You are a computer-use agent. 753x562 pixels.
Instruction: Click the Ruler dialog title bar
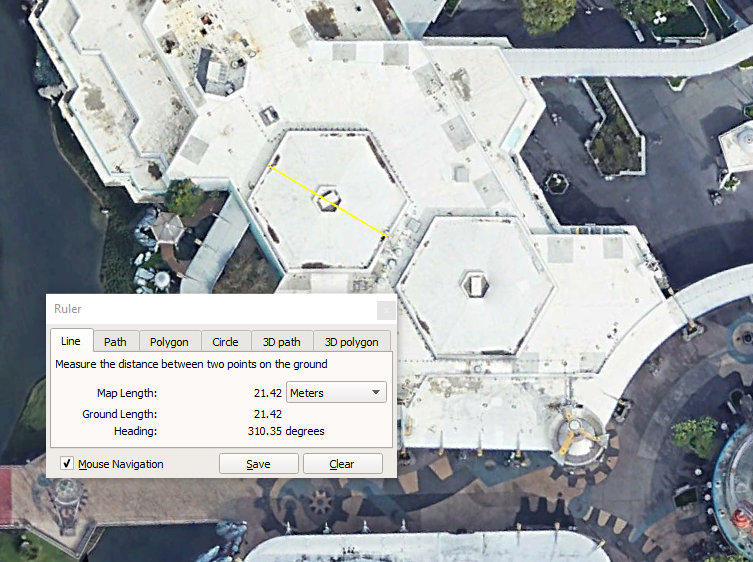[200, 310]
